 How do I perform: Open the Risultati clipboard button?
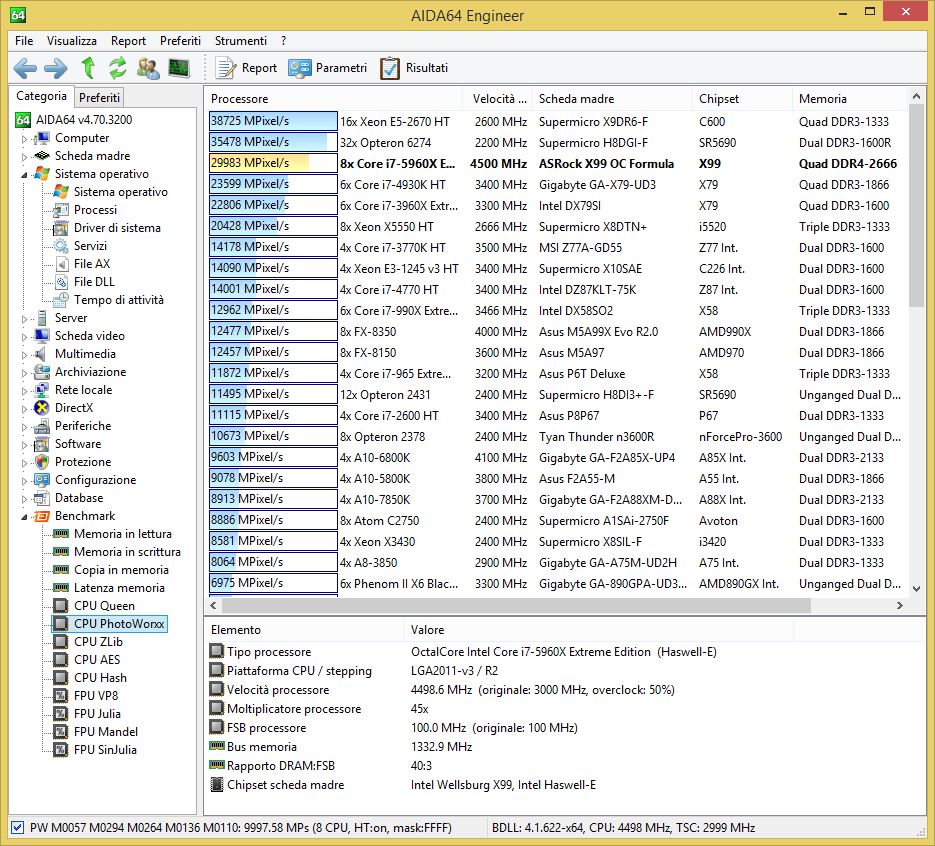click(x=413, y=68)
